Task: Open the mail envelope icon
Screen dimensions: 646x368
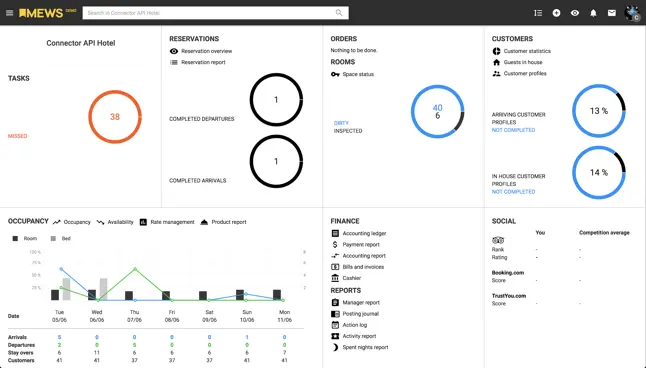Action: (x=612, y=13)
